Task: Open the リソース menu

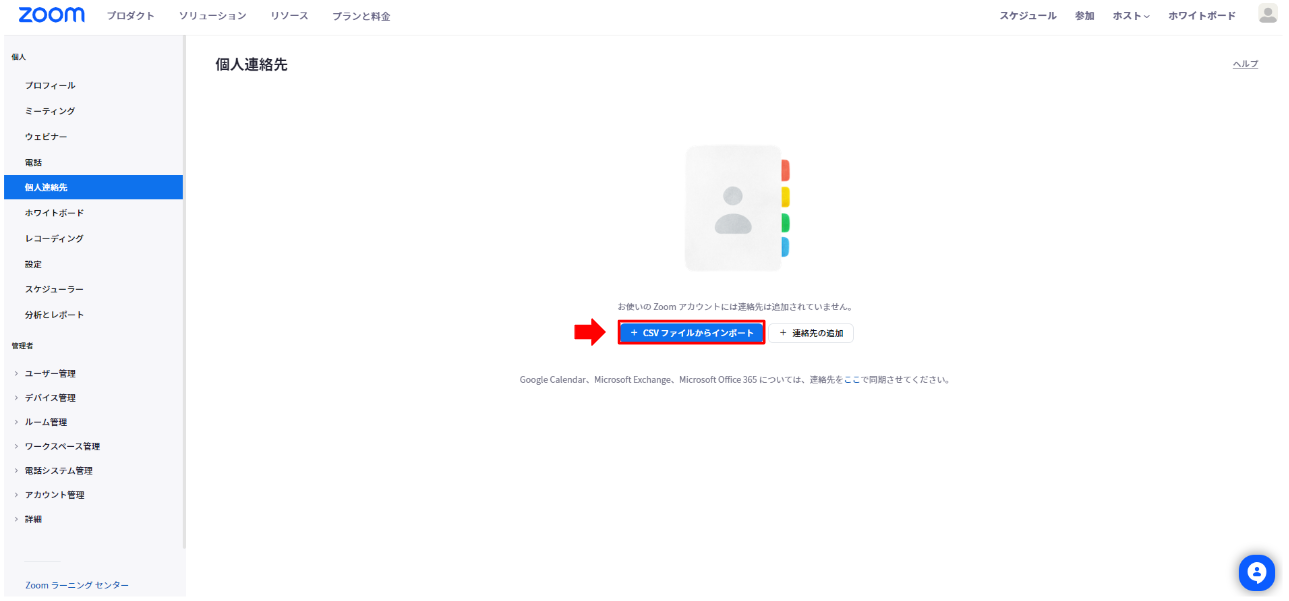Action: 289,16
